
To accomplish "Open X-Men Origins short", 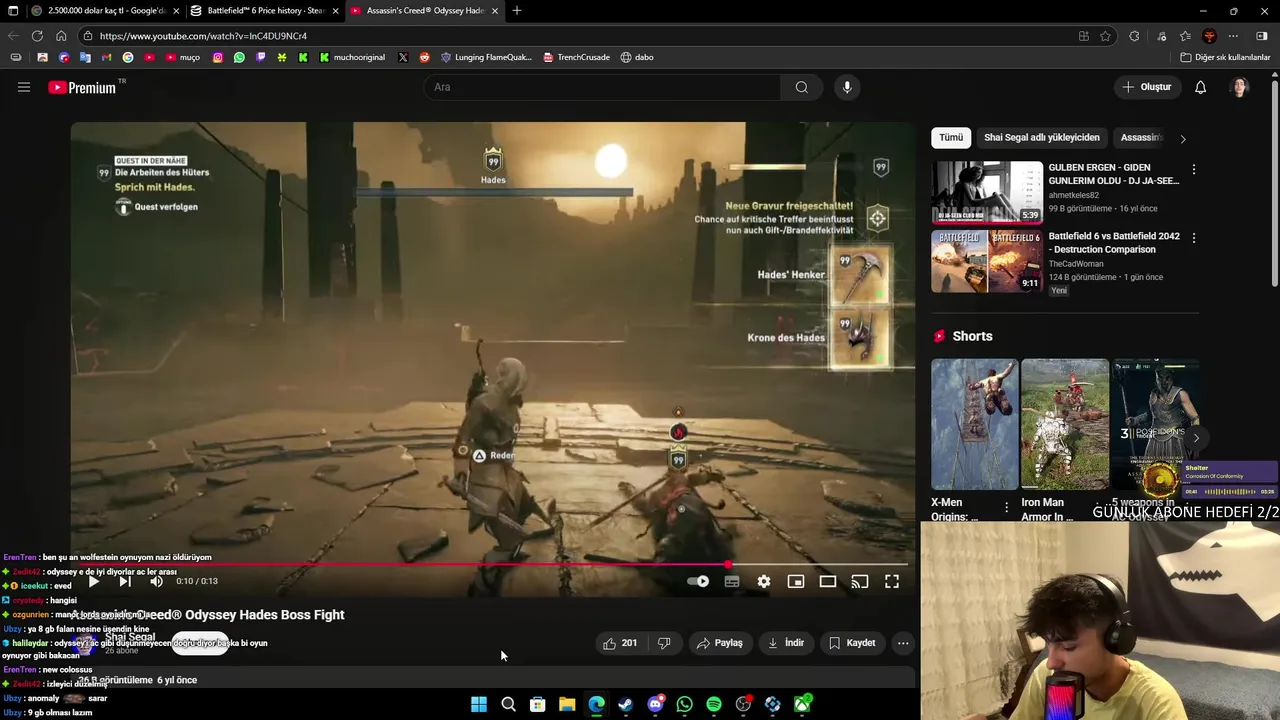I will tap(974, 425).
